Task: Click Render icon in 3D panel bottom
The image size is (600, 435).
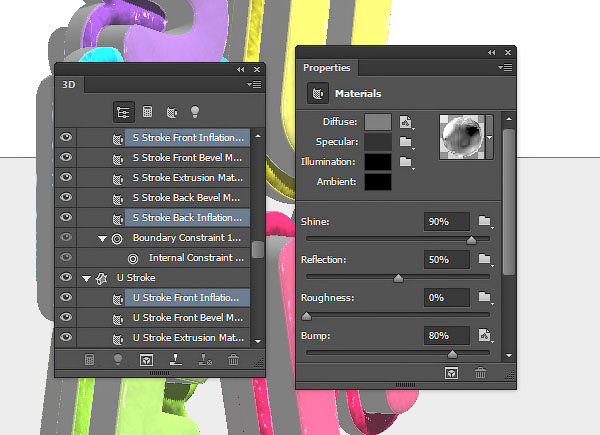Action: coord(147,360)
